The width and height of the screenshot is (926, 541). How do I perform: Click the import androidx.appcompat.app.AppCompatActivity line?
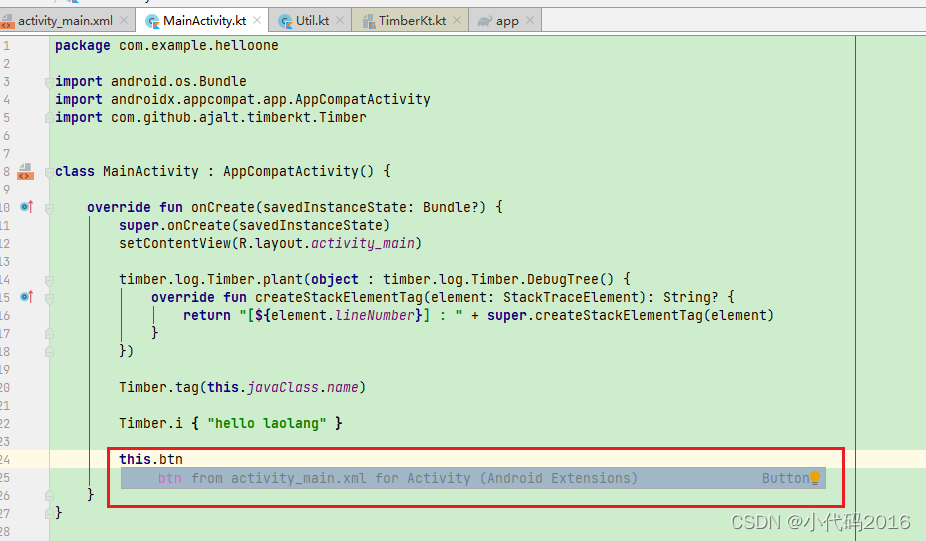pos(243,99)
